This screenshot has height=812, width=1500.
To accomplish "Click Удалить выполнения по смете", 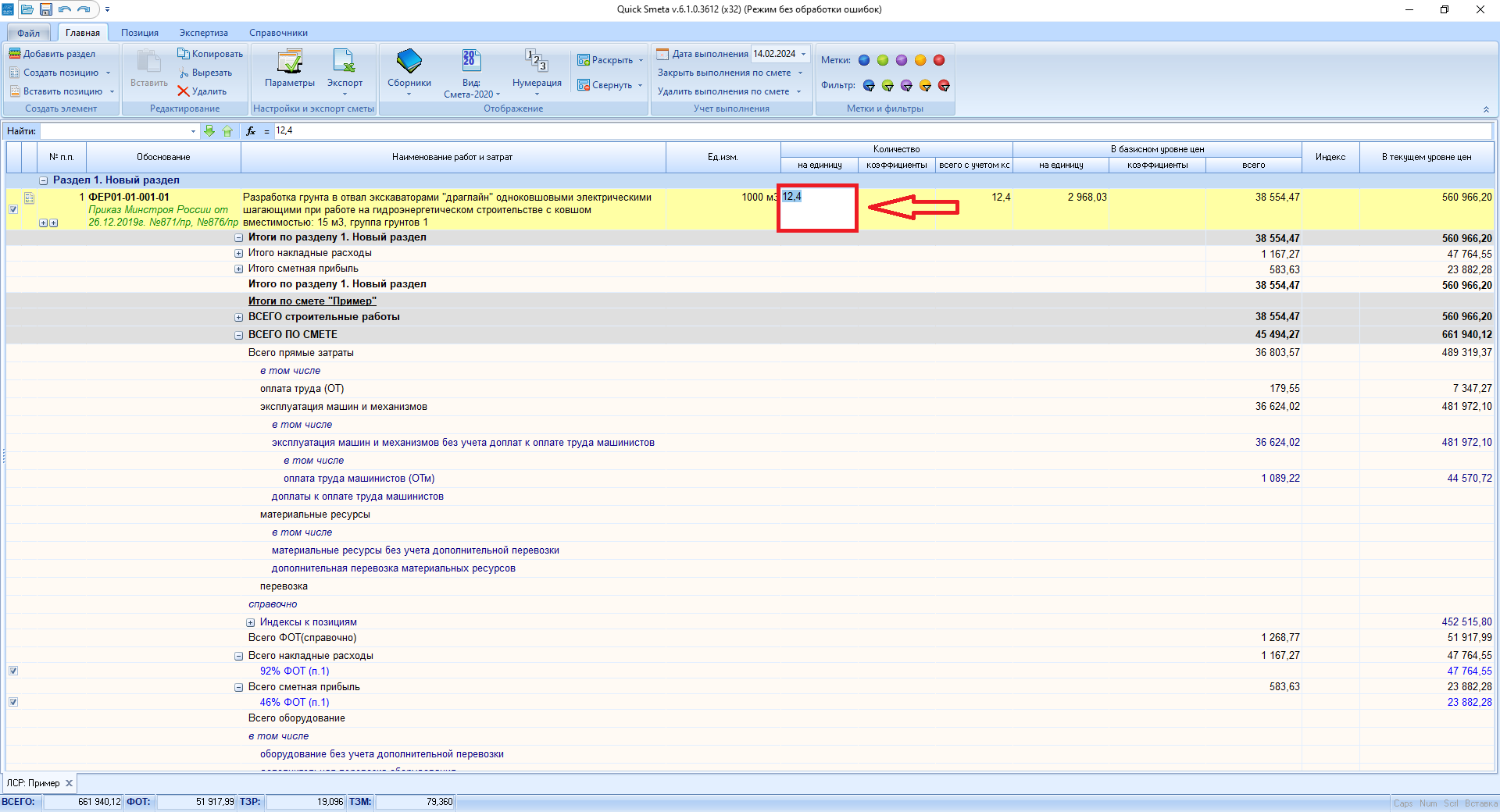I will [723, 91].
